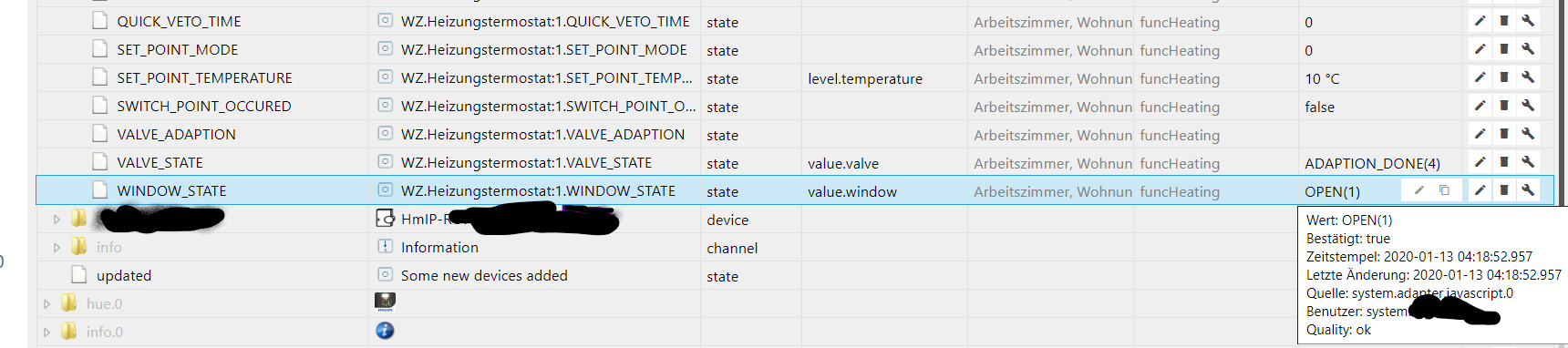Select the updated state entry

pyautogui.click(x=124, y=275)
